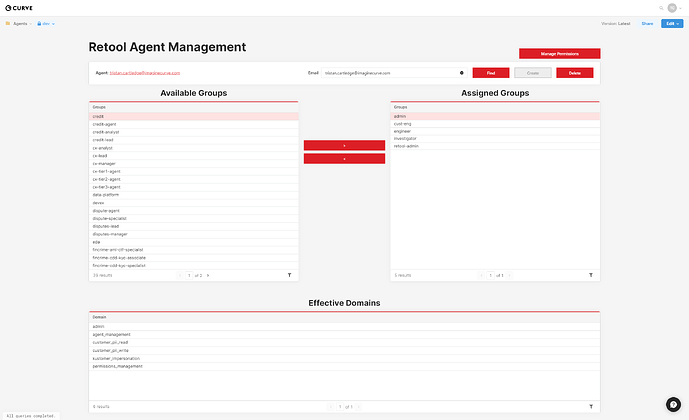Select the customer_pii_read domain row

pyautogui.click(x=344, y=342)
